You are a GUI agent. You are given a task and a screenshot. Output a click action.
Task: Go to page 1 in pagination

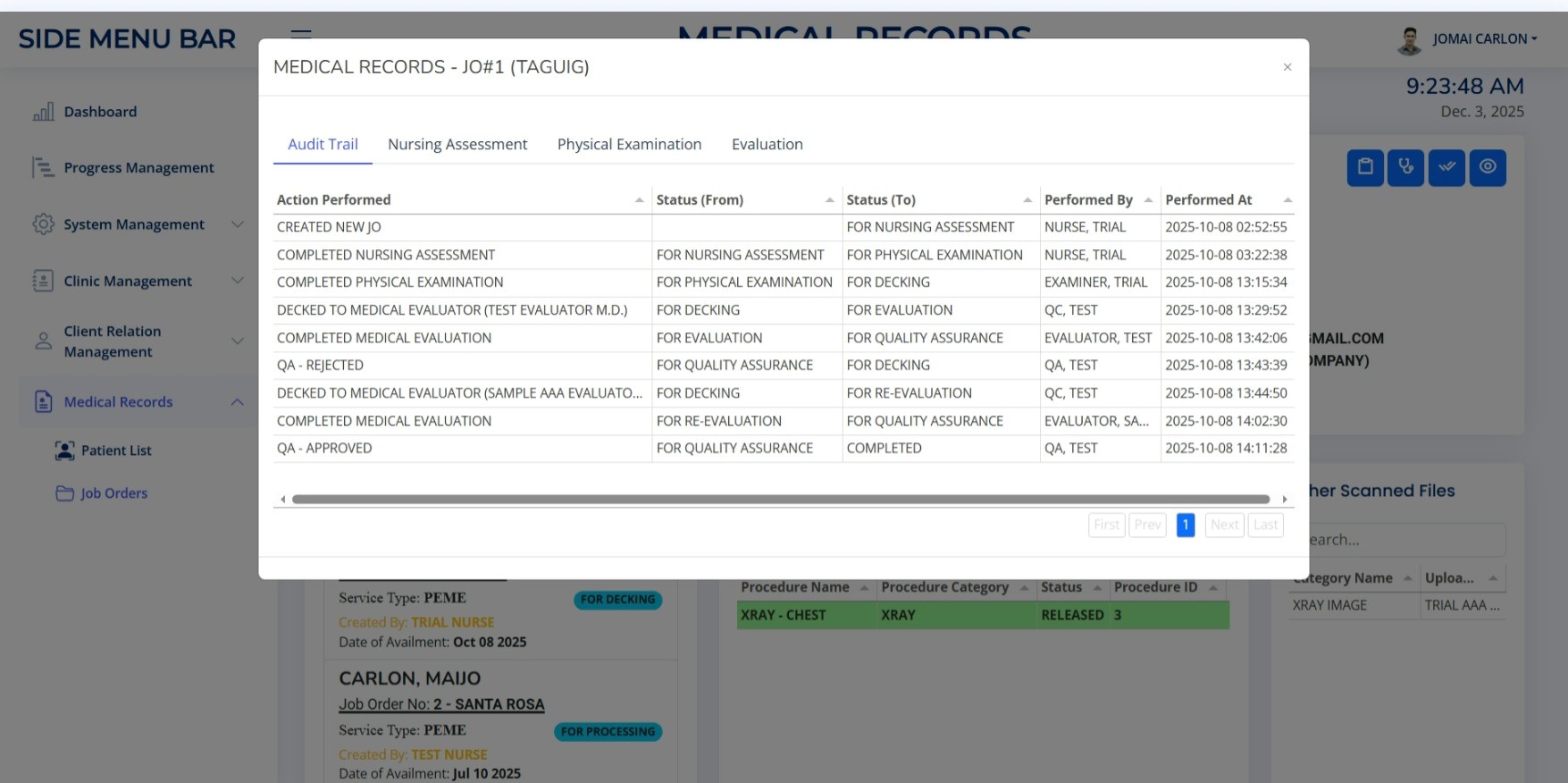click(x=1185, y=525)
